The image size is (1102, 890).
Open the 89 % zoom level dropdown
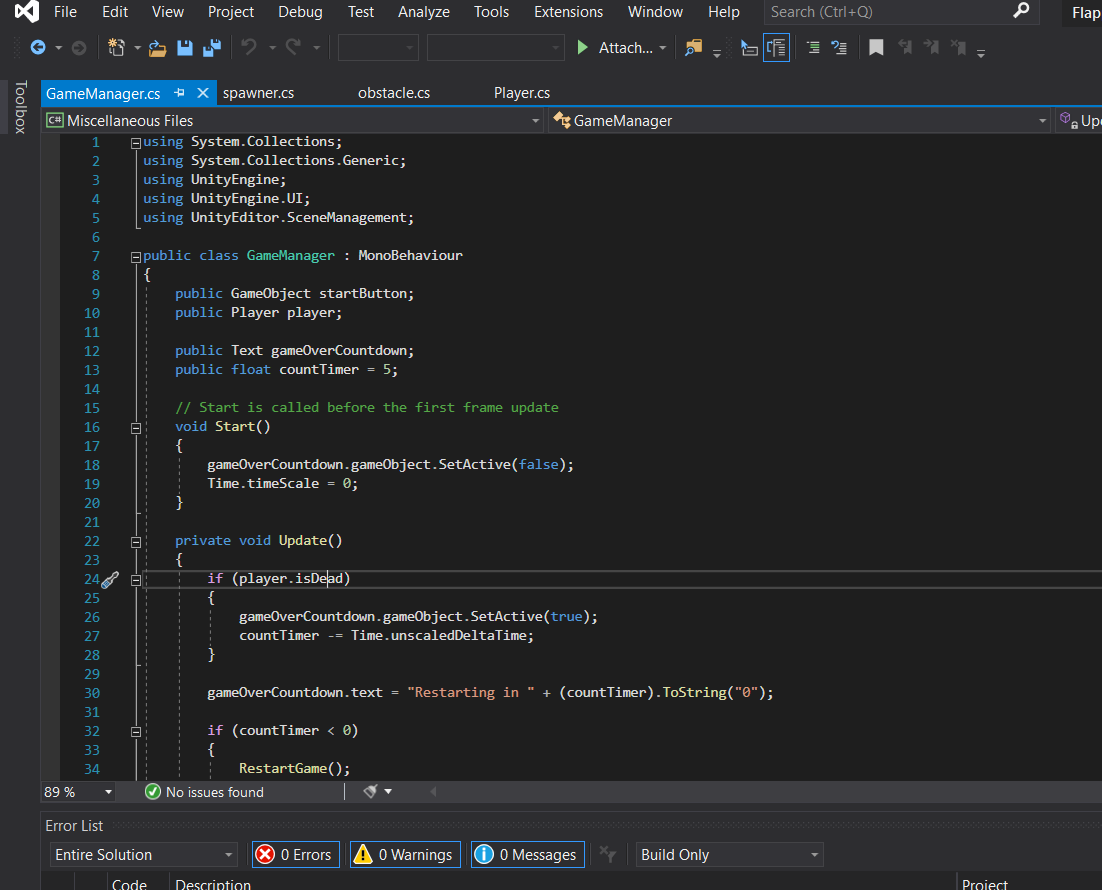(79, 792)
